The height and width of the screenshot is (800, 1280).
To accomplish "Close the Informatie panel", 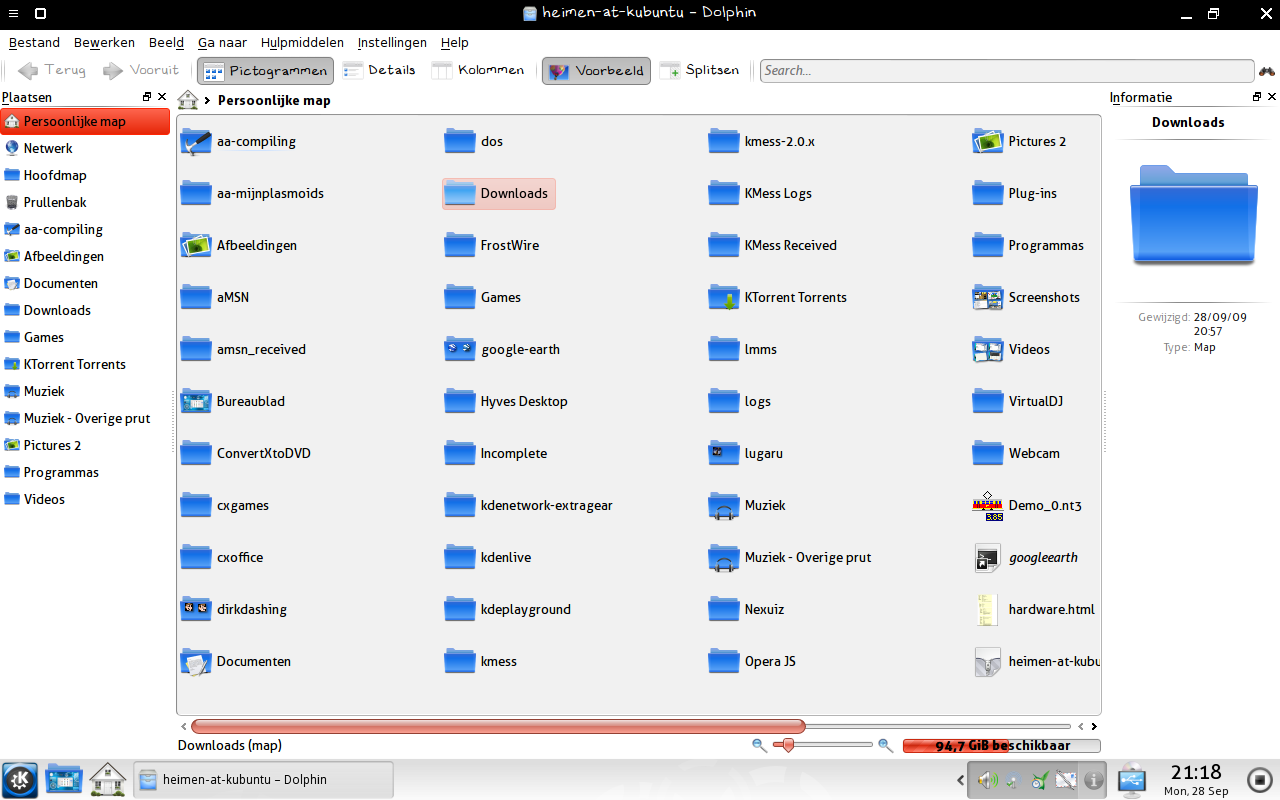I will [1272, 97].
